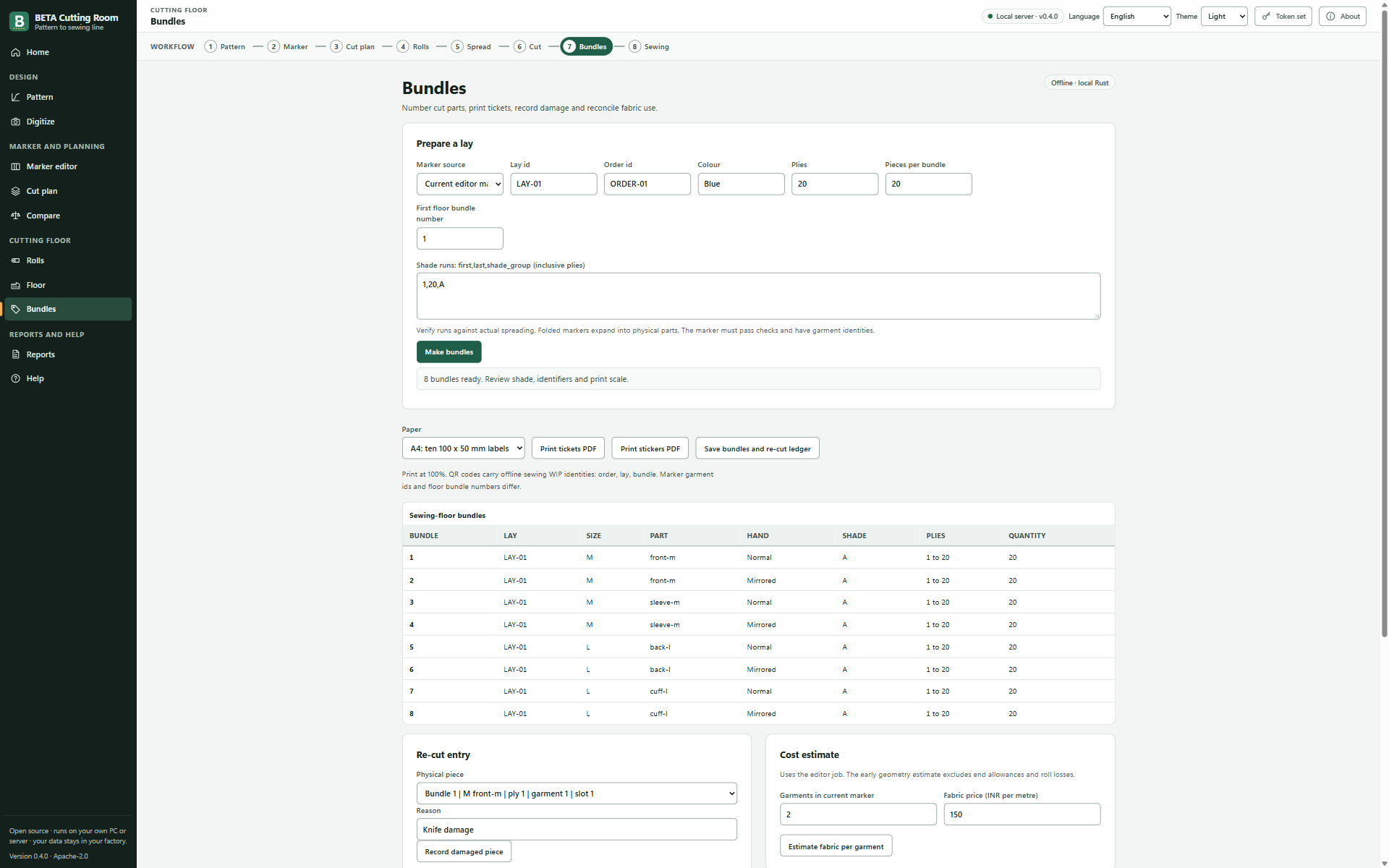Click Estimate fabric per garment

(x=836, y=846)
